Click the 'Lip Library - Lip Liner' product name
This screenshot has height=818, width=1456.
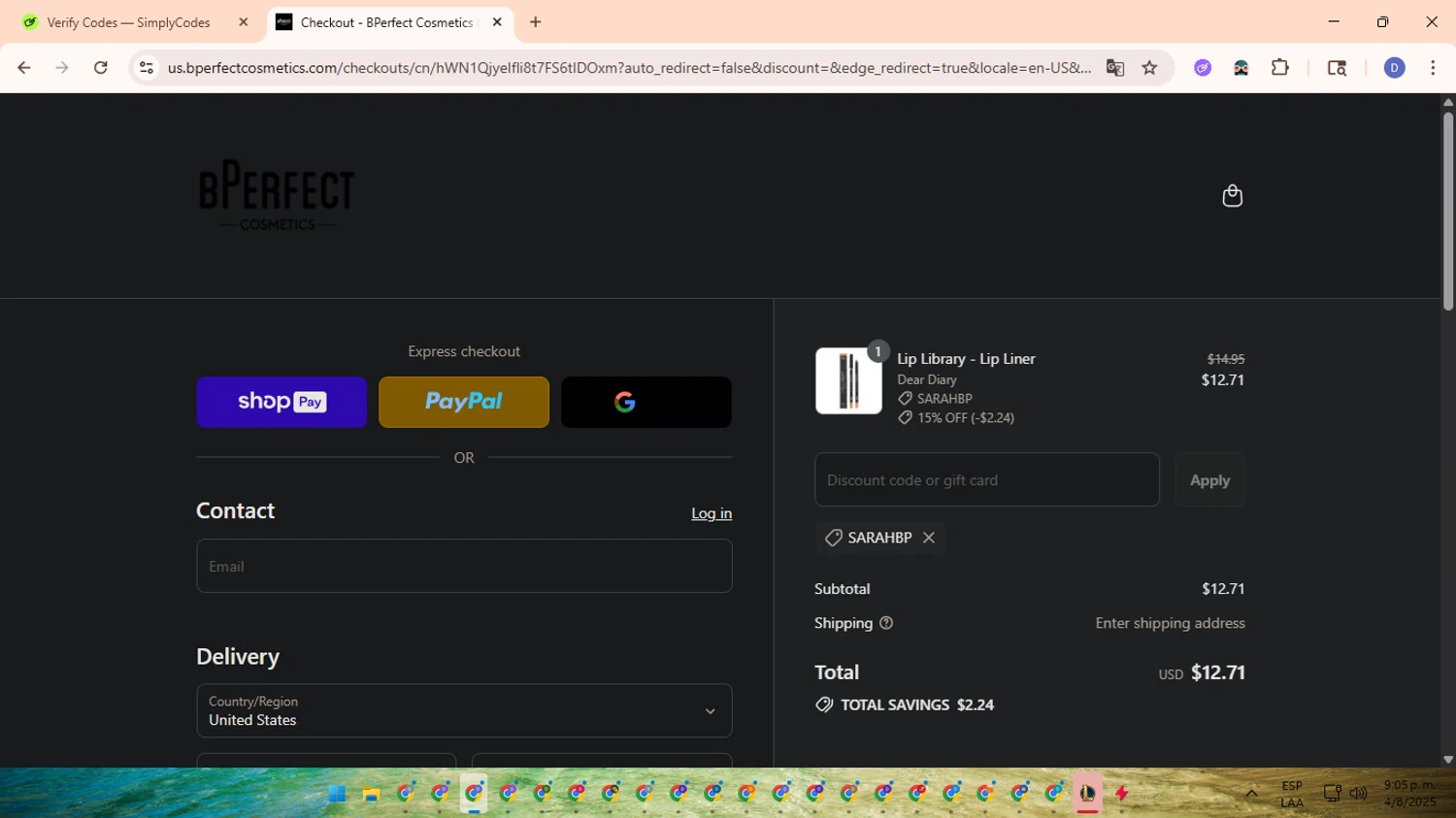[x=966, y=359]
